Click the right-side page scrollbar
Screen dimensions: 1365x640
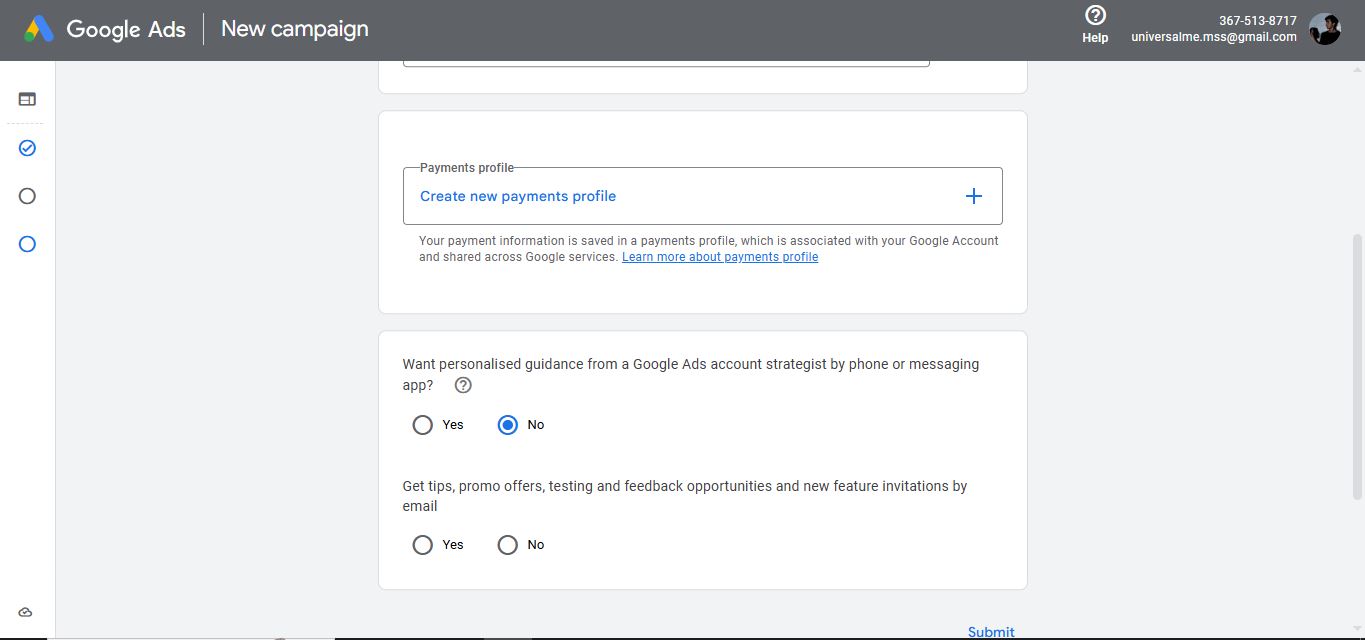[x=1358, y=300]
